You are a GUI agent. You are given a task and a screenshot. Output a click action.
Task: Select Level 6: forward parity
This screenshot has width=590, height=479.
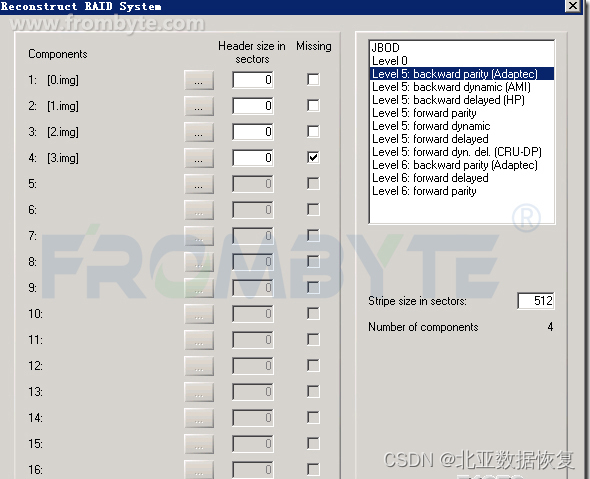pos(462,191)
